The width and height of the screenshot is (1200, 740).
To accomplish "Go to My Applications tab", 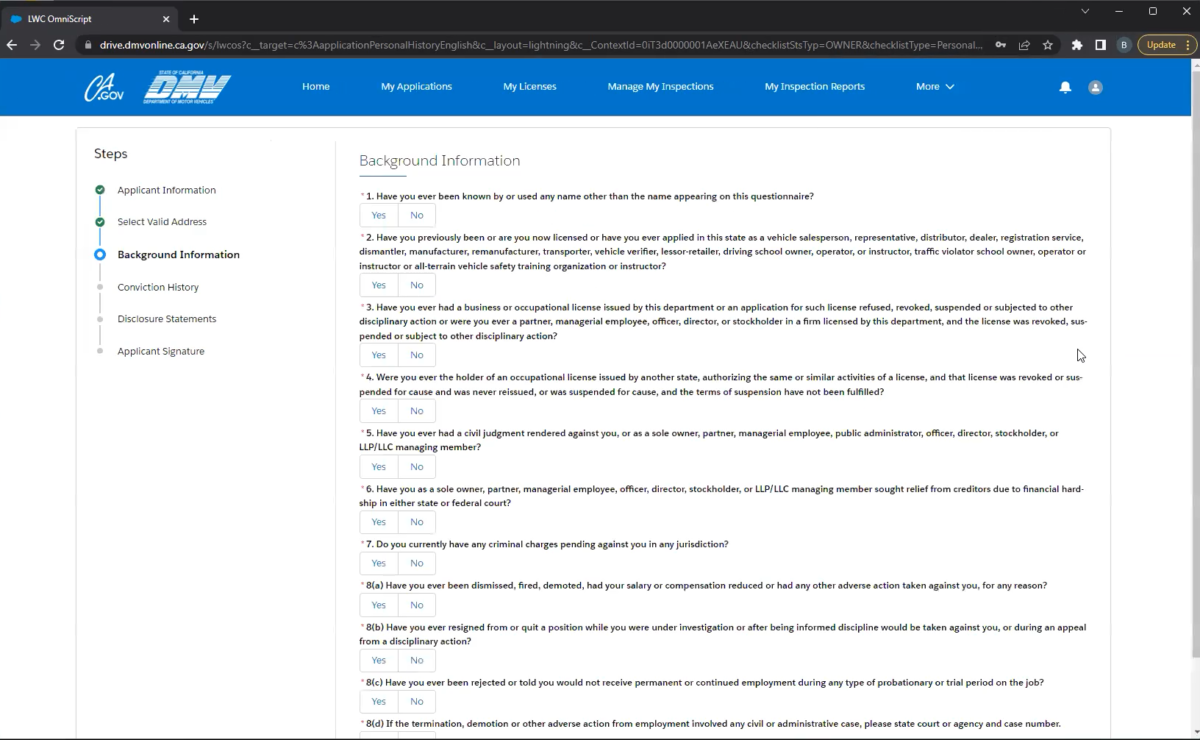I will pos(416,87).
